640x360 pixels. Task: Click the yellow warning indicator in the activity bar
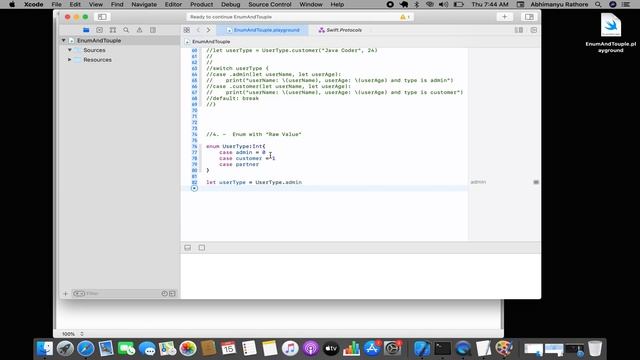pyautogui.click(x=404, y=17)
